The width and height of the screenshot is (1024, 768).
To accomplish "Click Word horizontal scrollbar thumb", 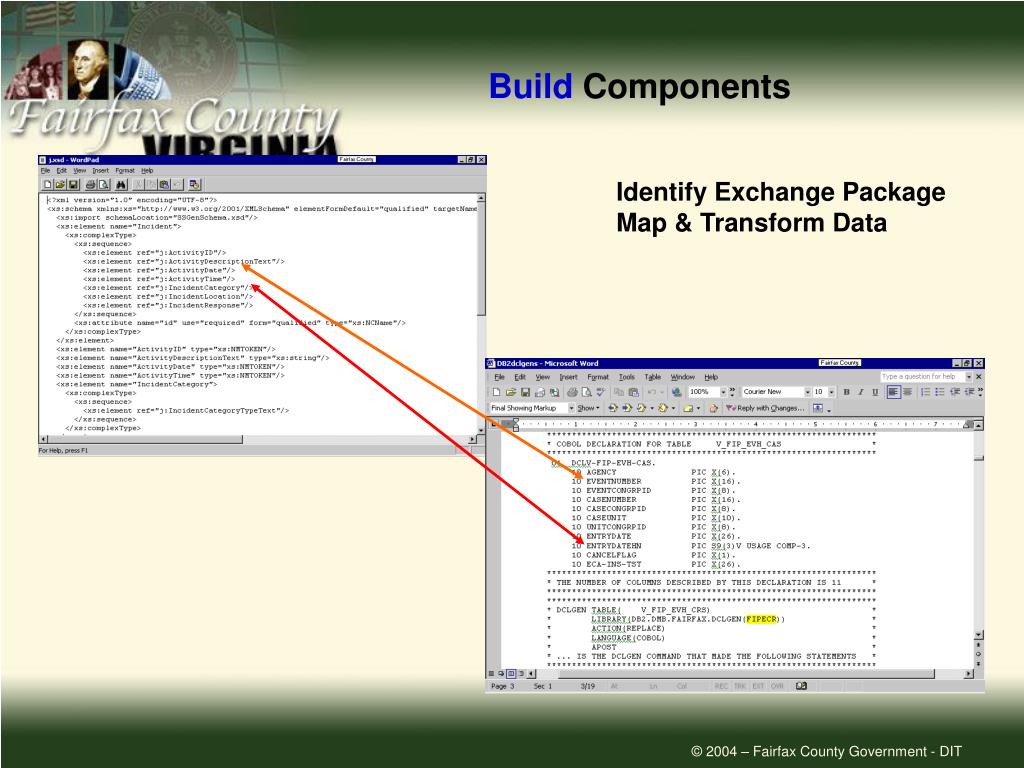I will (746, 673).
